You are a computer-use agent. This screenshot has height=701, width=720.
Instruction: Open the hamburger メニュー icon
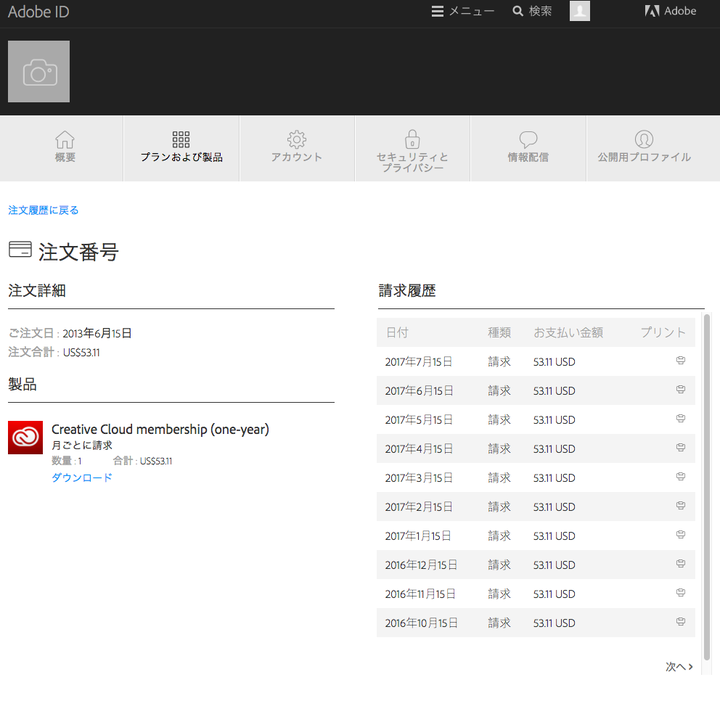437,11
